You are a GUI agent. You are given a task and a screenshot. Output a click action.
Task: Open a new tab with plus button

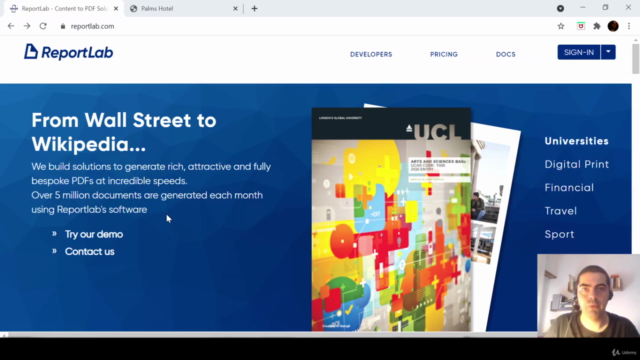(254, 9)
